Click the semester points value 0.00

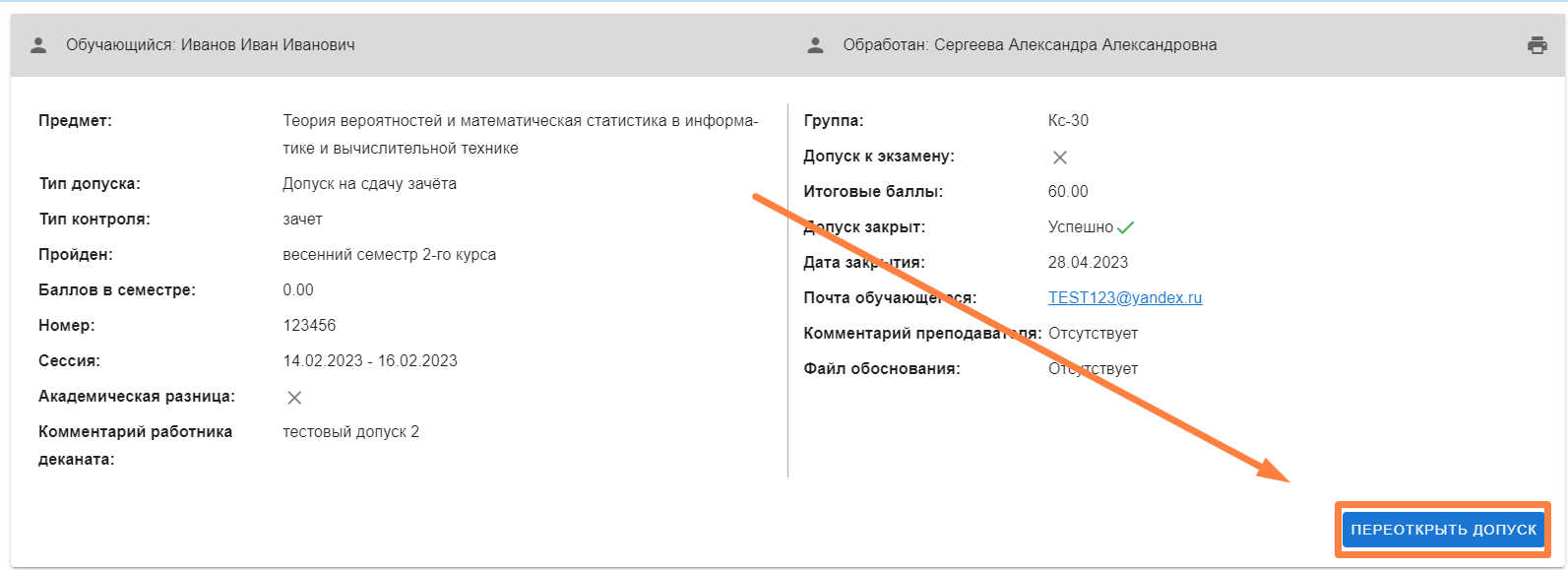pos(298,289)
